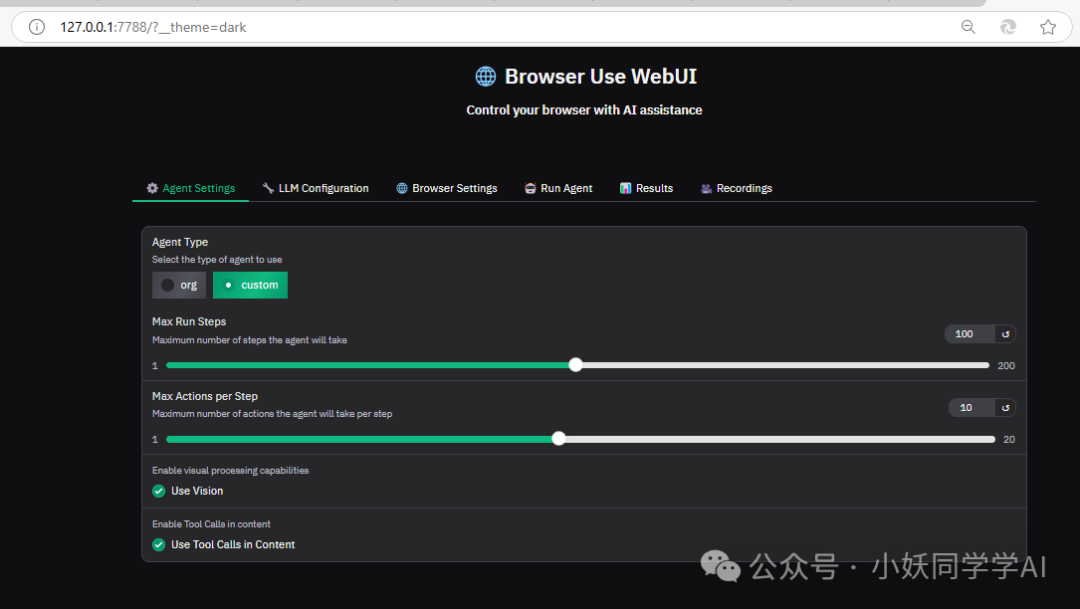
Task: Open the Results tab
Action: tap(646, 188)
